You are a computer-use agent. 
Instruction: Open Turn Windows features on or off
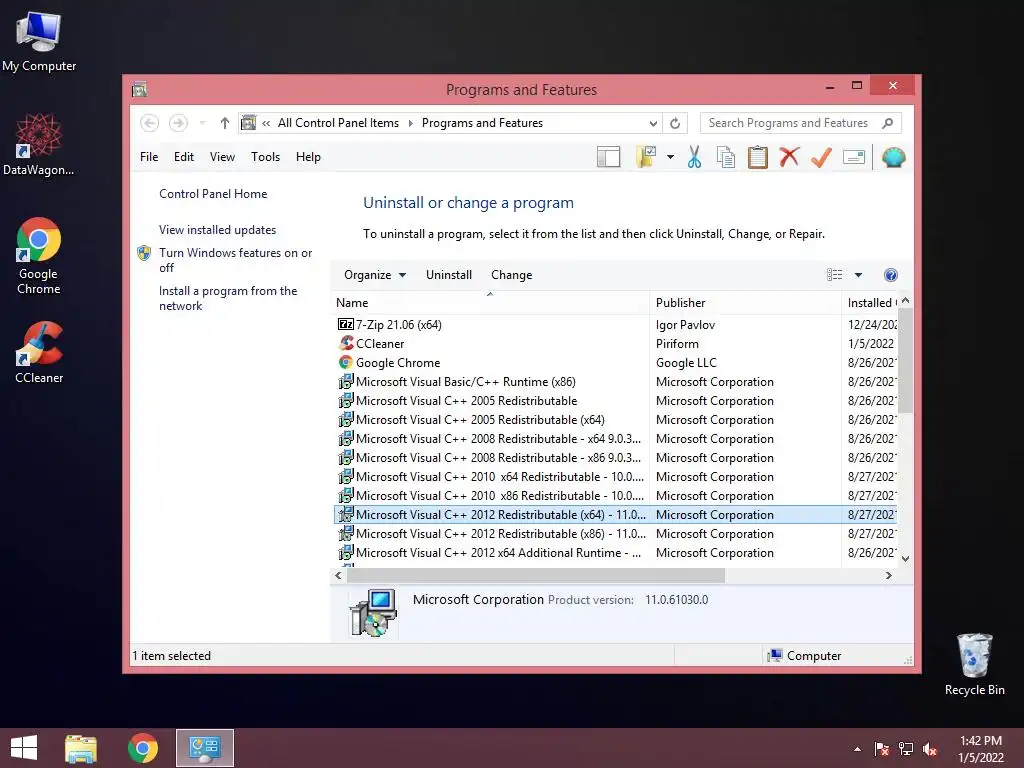pos(235,260)
